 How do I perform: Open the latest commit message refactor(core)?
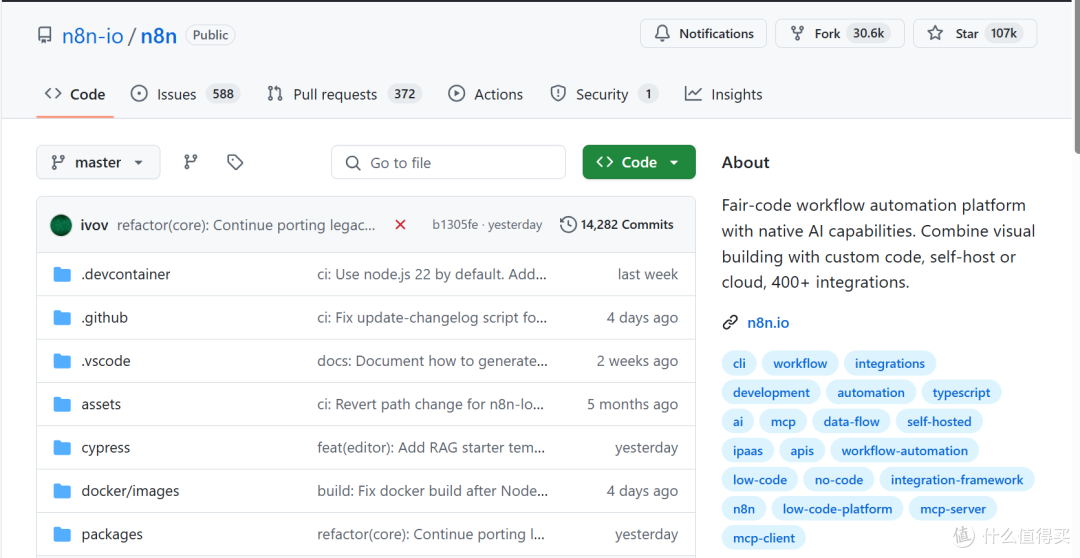pyautogui.click(x=246, y=225)
